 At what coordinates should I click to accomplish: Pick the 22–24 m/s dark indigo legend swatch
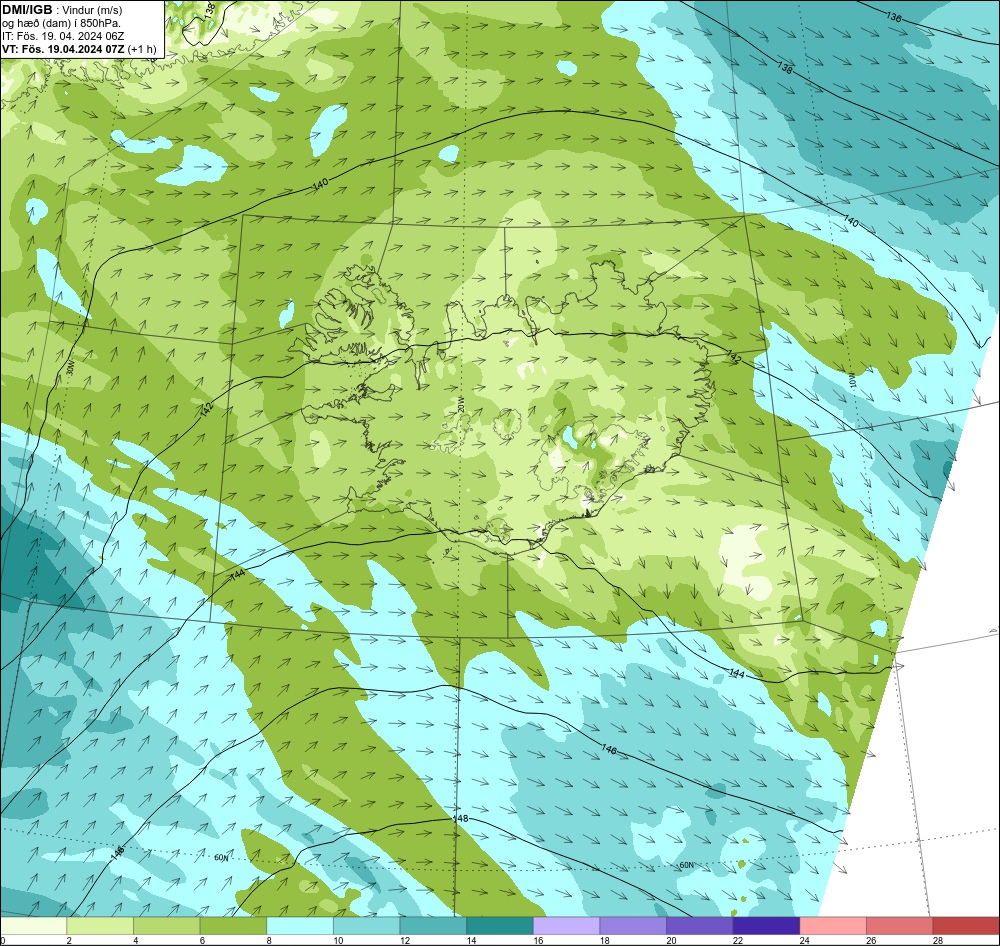click(767, 925)
